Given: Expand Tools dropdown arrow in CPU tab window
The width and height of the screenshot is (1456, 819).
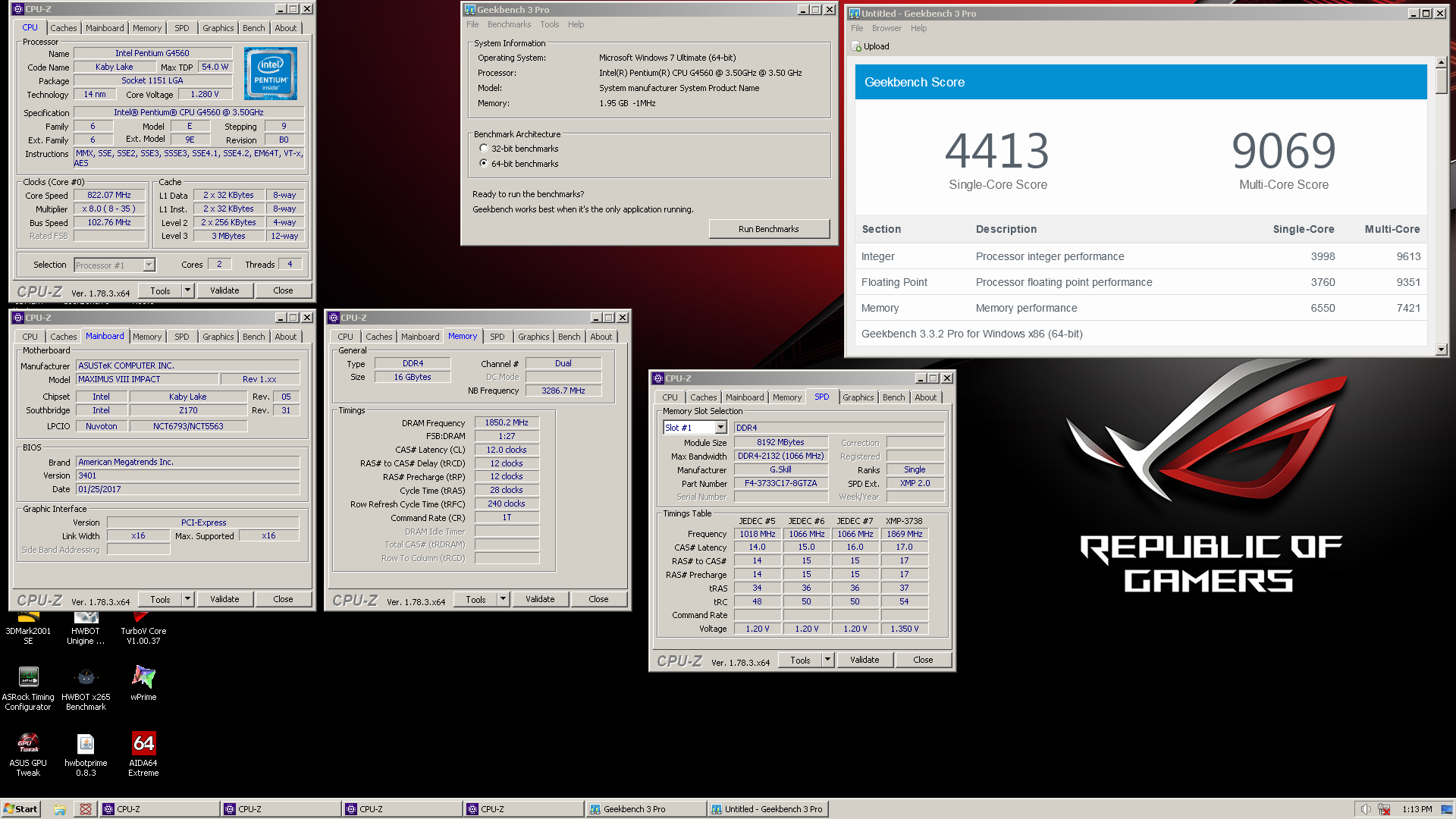Looking at the screenshot, I should pyautogui.click(x=188, y=290).
